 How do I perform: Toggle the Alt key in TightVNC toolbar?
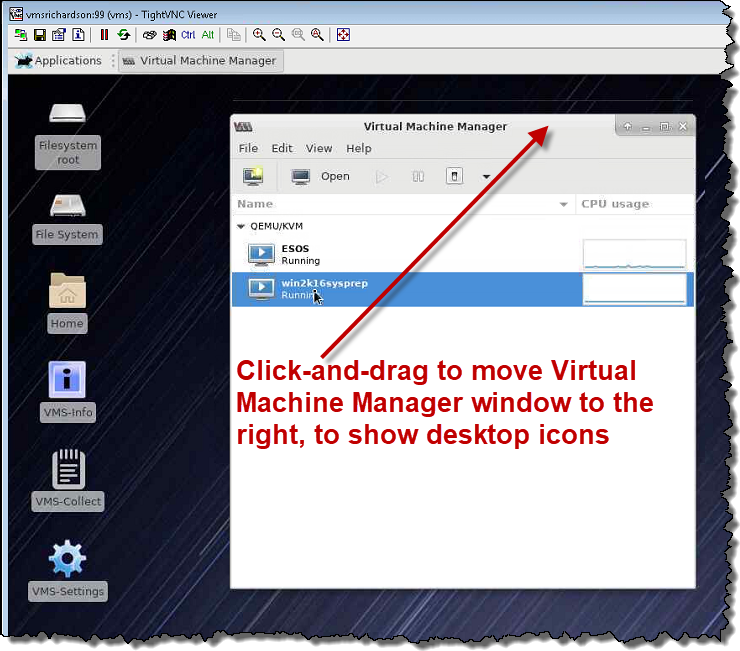pyautogui.click(x=208, y=35)
